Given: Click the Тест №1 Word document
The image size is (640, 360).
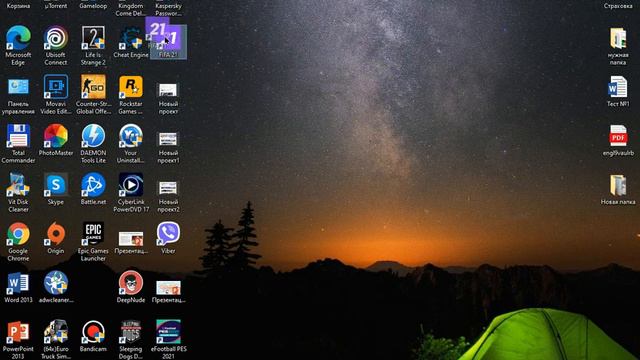Looking at the screenshot, I should (x=618, y=91).
